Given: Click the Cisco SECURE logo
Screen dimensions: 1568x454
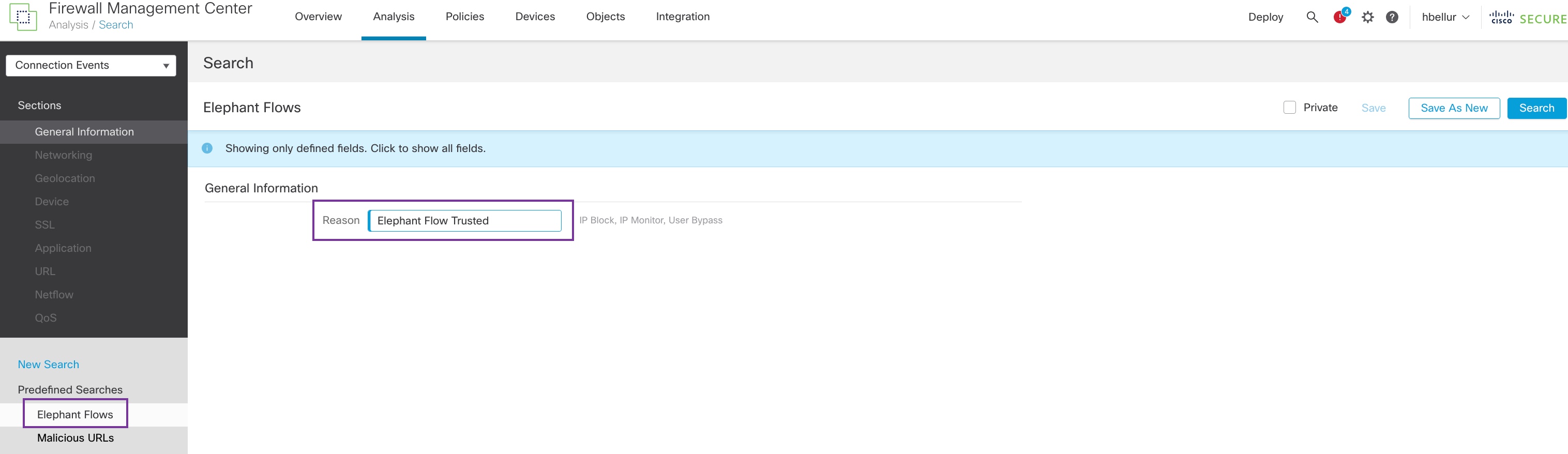Looking at the screenshot, I should click(1527, 18).
